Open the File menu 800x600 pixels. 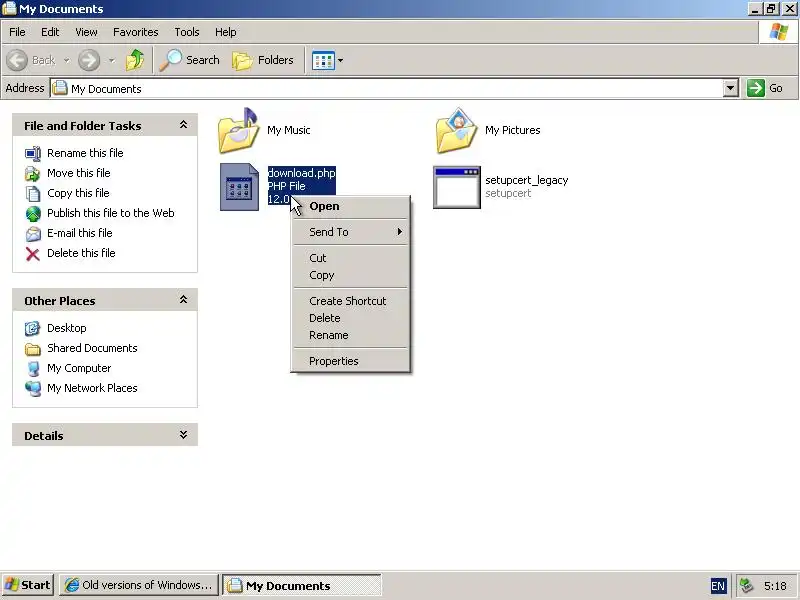pyautogui.click(x=17, y=32)
